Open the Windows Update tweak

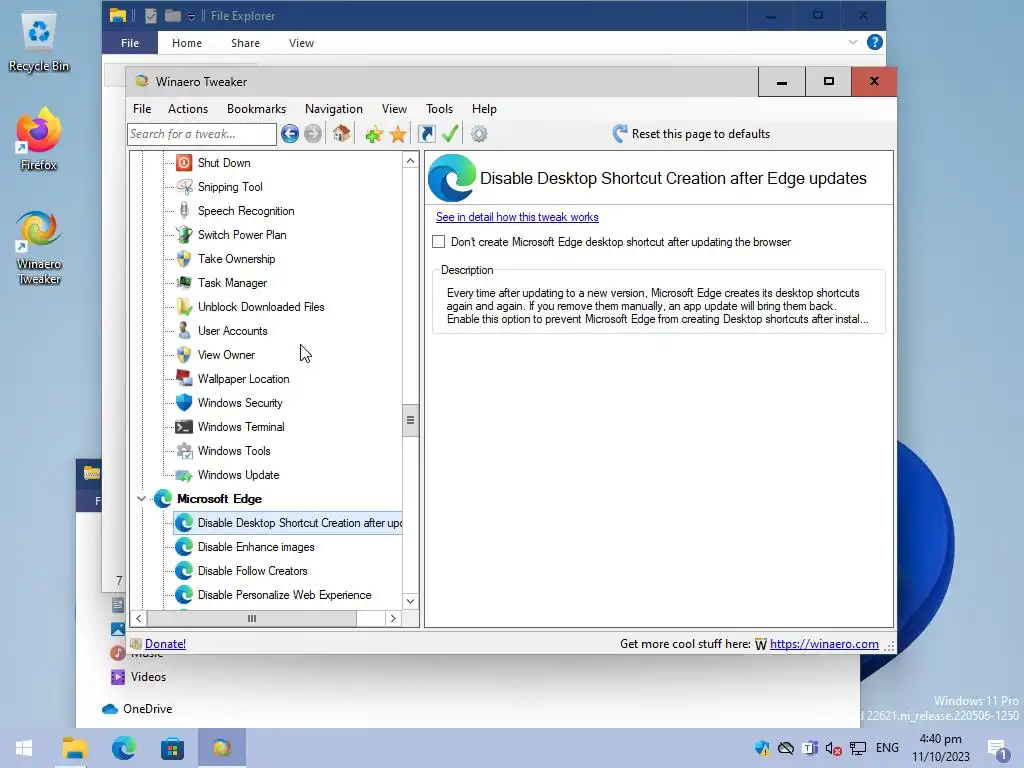pos(238,475)
